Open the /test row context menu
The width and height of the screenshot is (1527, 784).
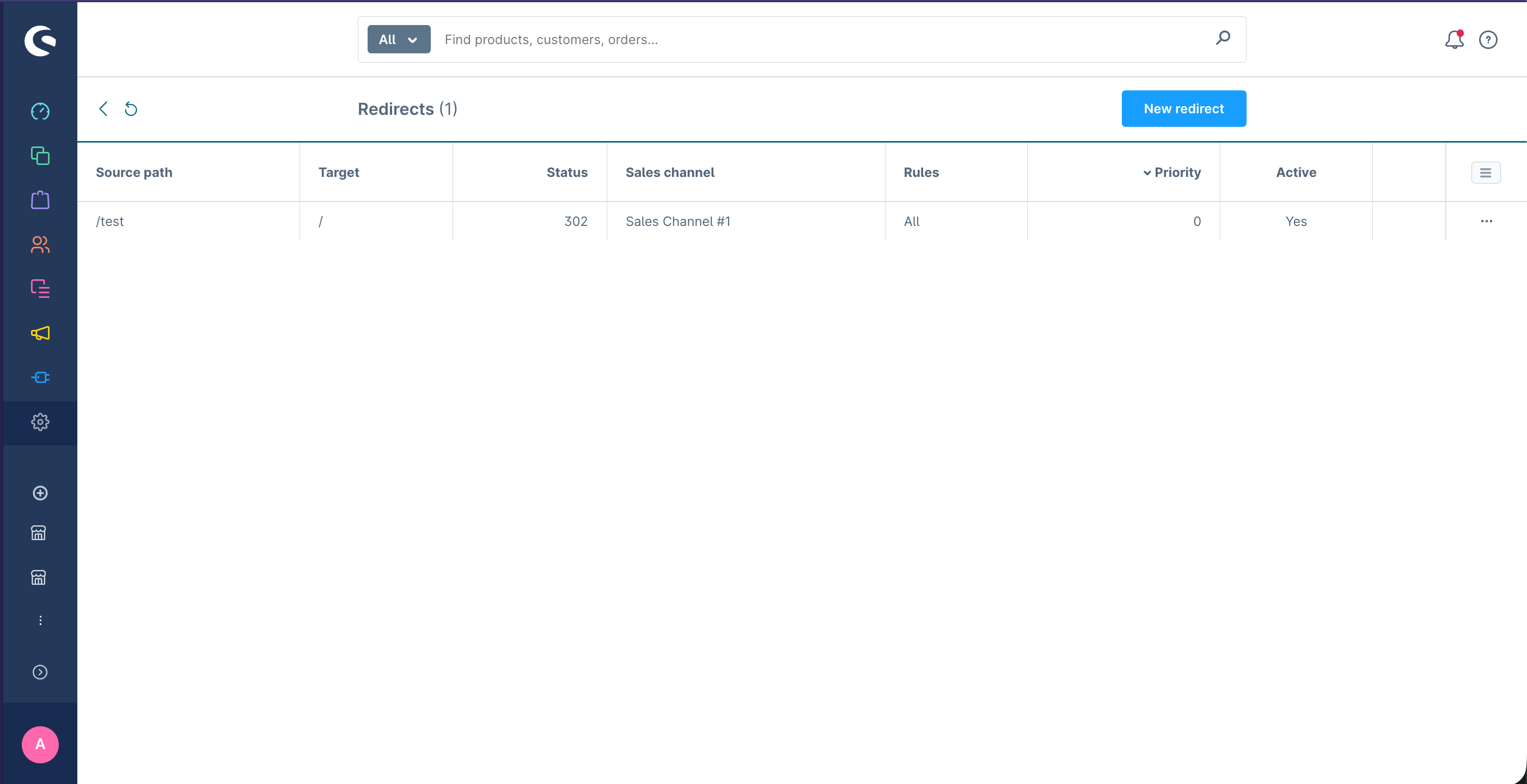1486,221
